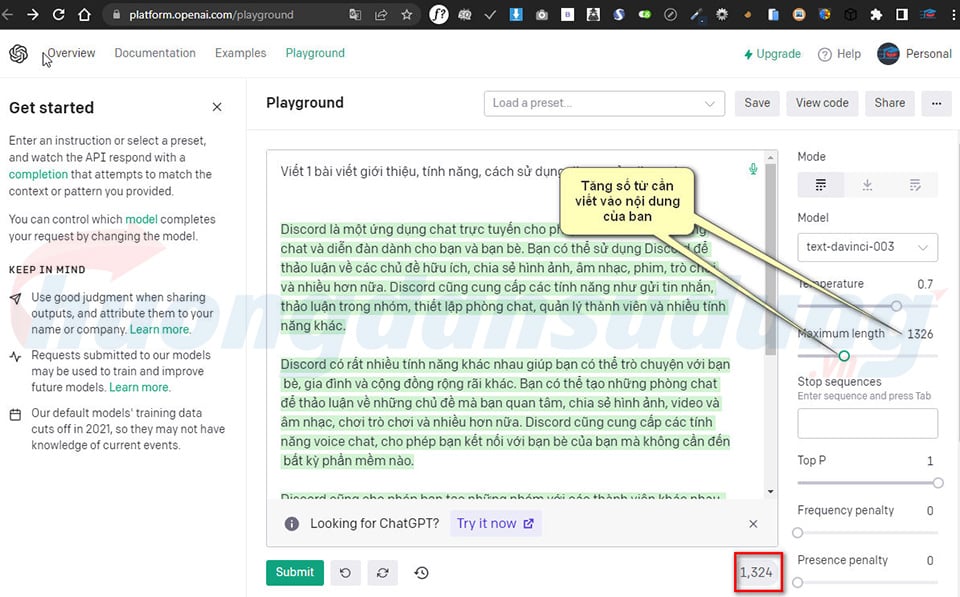This screenshot has width=960, height=597.
Task: Open the Load a preset dropdown
Action: coord(604,103)
